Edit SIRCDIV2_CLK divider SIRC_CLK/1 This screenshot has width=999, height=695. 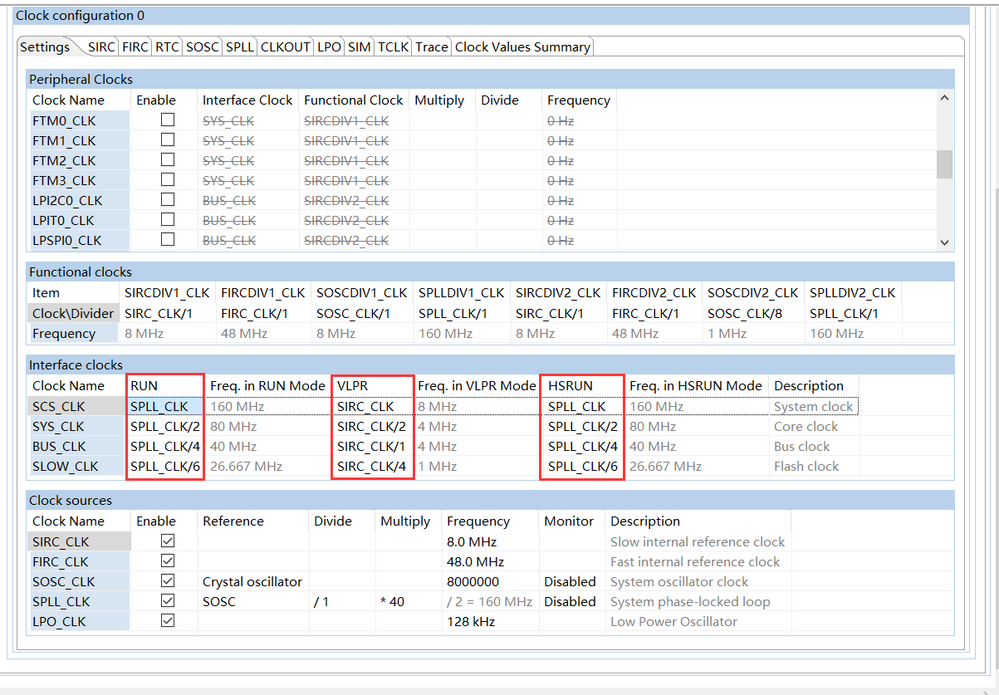(x=559, y=313)
